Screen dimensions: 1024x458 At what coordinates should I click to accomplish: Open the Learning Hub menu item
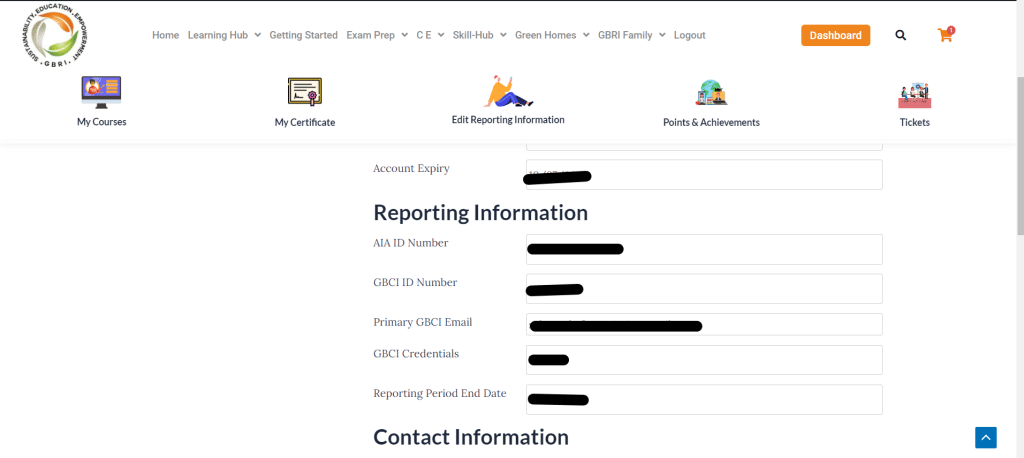[218, 35]
